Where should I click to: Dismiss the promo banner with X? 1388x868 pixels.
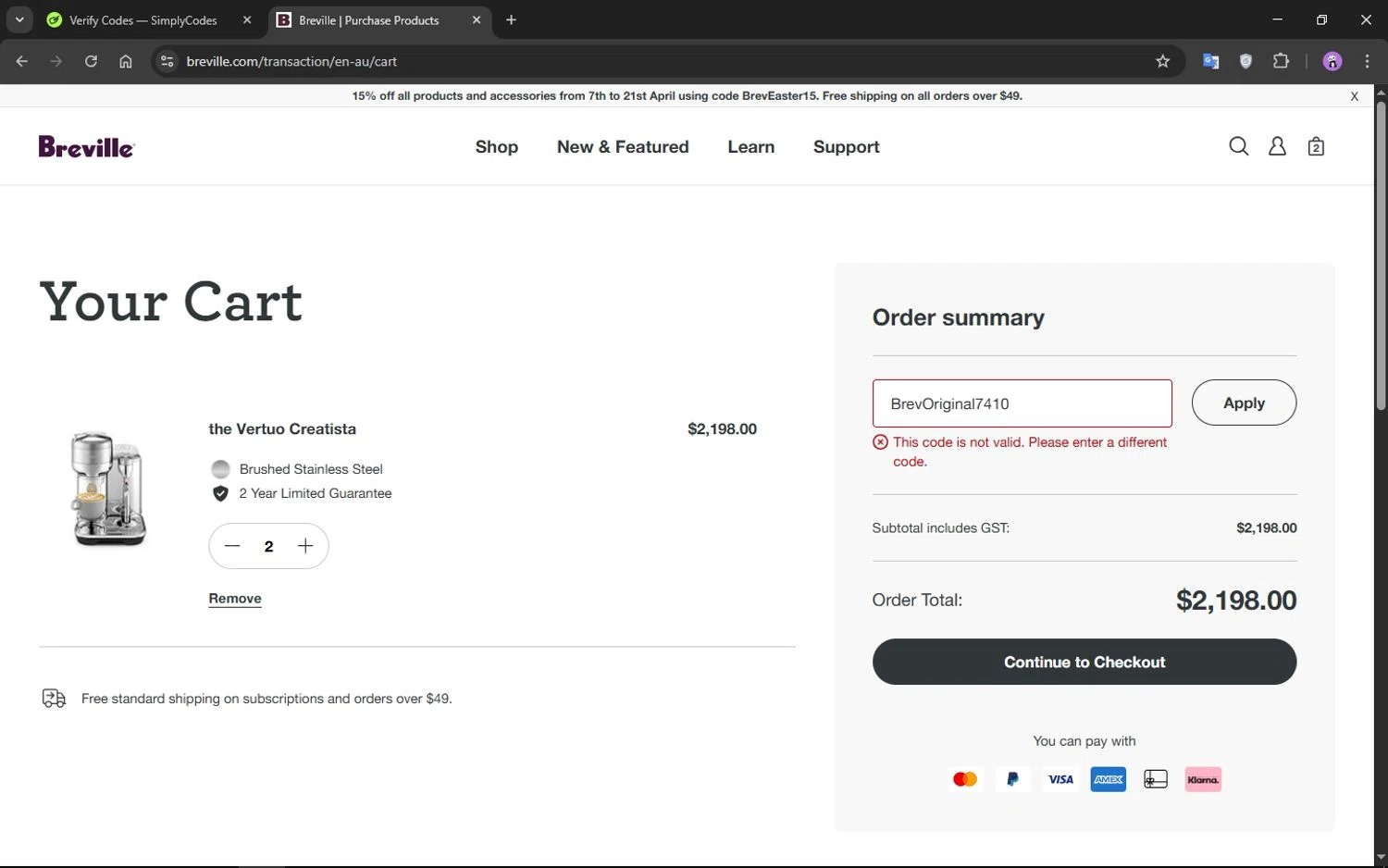(1354, 96)
